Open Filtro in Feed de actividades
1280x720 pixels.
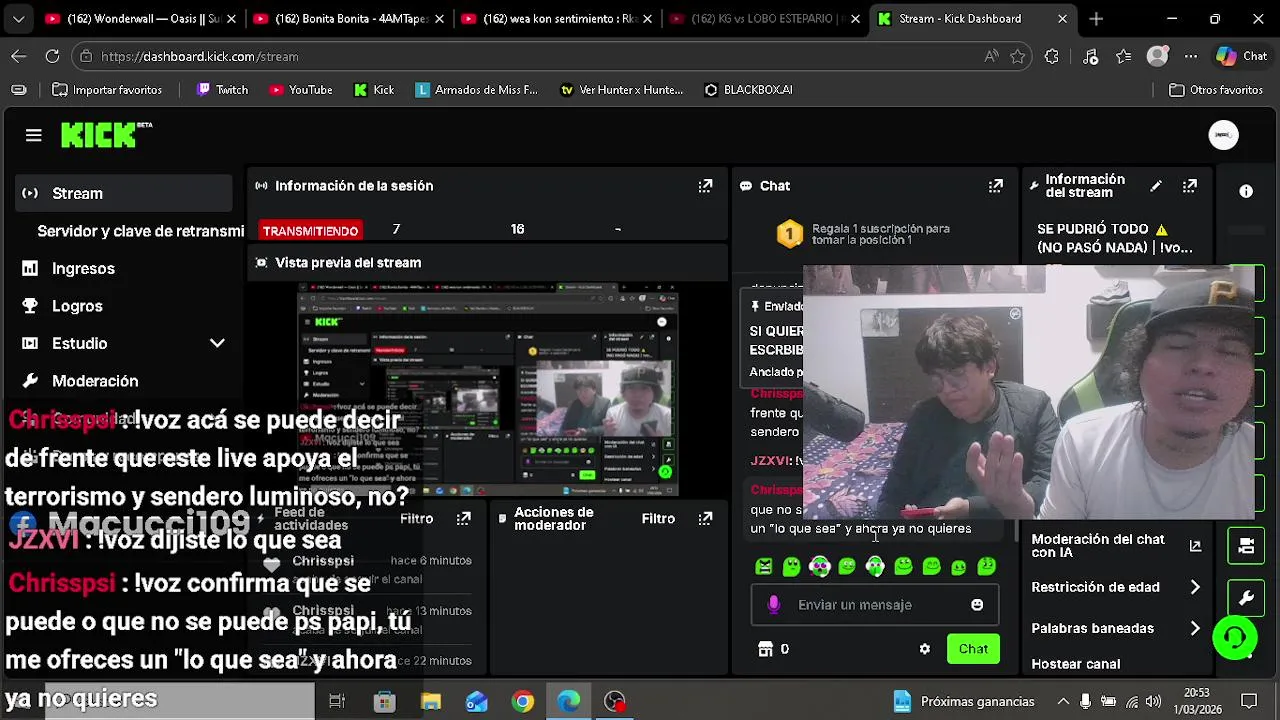click(x=416, y=519)
